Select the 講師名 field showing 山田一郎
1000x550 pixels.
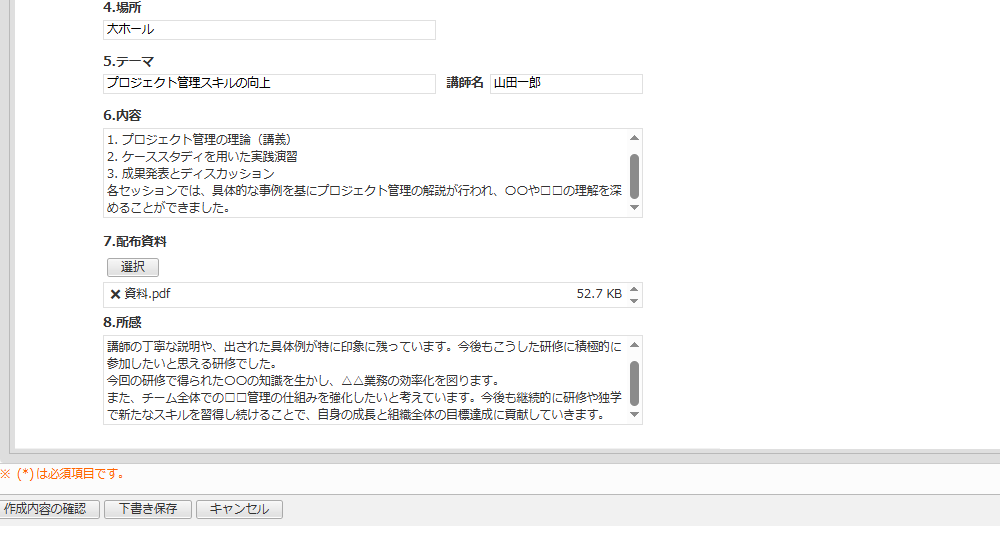click(x=566, y=84)
